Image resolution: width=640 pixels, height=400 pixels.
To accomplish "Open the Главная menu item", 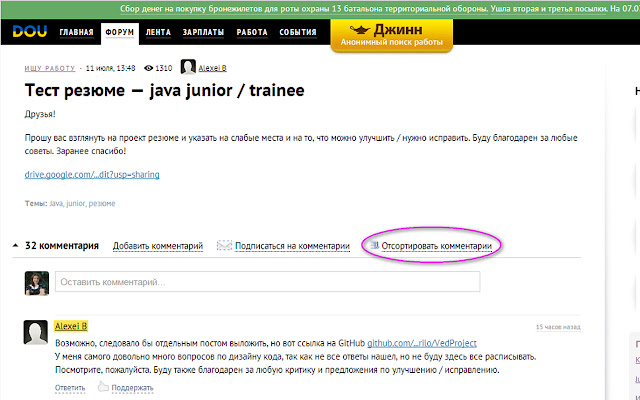I will 76,32.
